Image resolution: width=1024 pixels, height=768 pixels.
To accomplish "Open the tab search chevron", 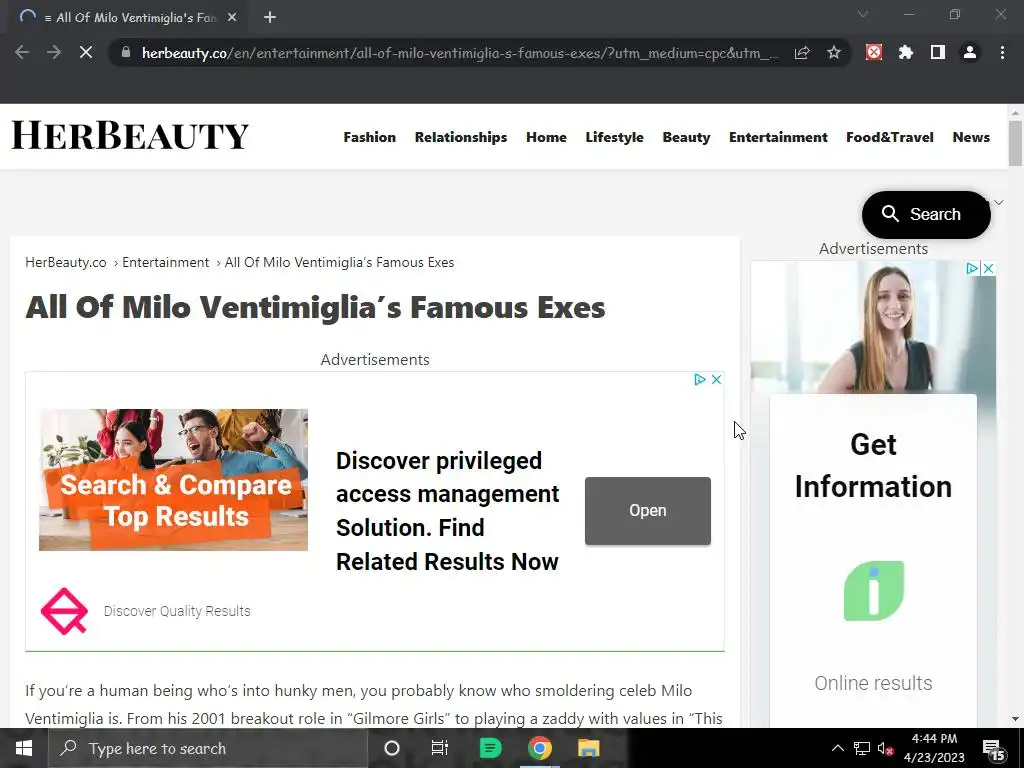I will [863, 14].
